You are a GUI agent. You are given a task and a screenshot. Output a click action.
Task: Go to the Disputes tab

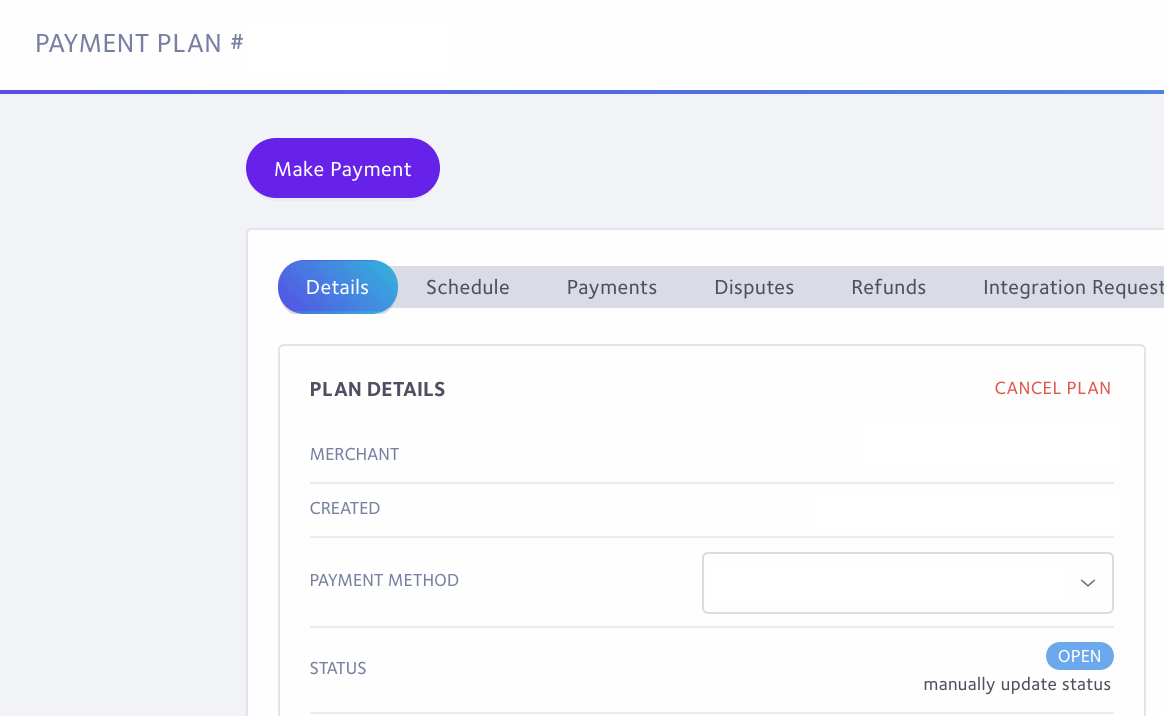click(x=753, y=287)
